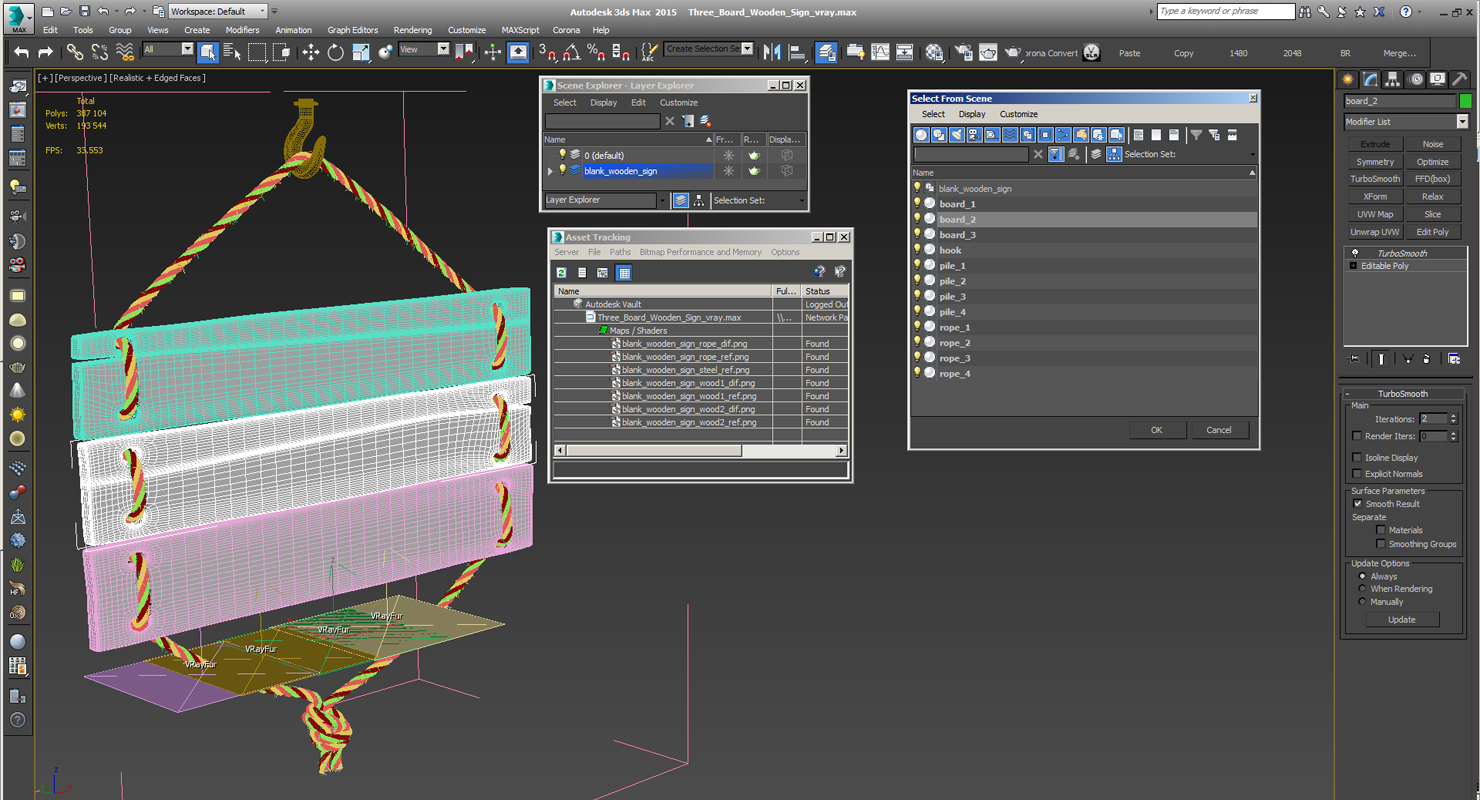
Task: Open the Mirror tool in main toolbar
Action: coord(772,52)
